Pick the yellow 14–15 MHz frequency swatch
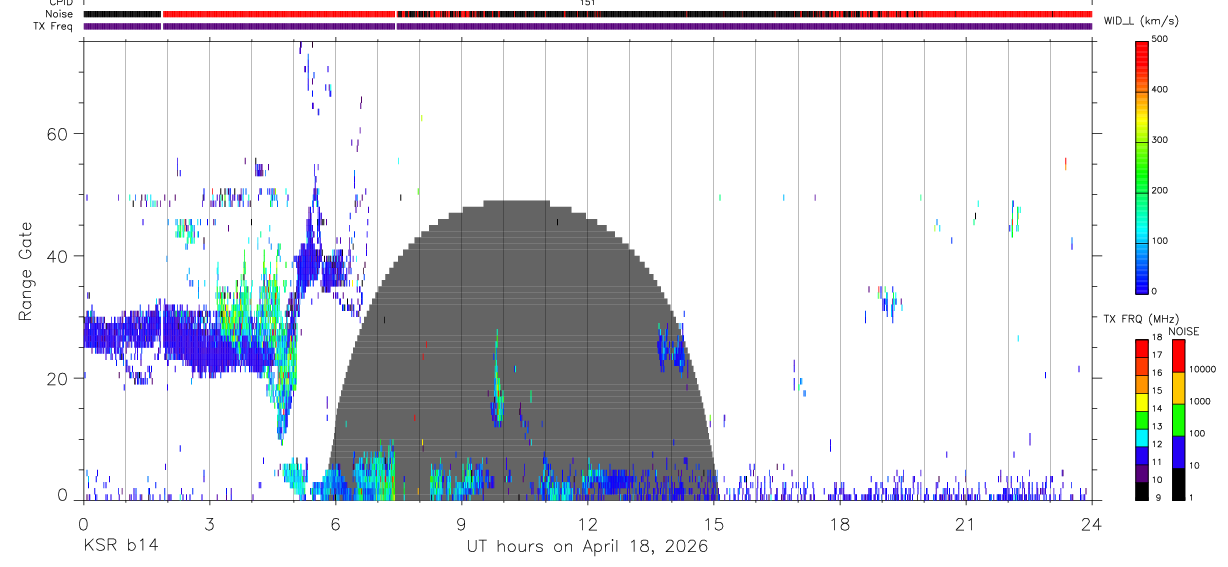The width and height of the screenshot is (1228, 567). pyautogui.click(x=1142, y=401)
